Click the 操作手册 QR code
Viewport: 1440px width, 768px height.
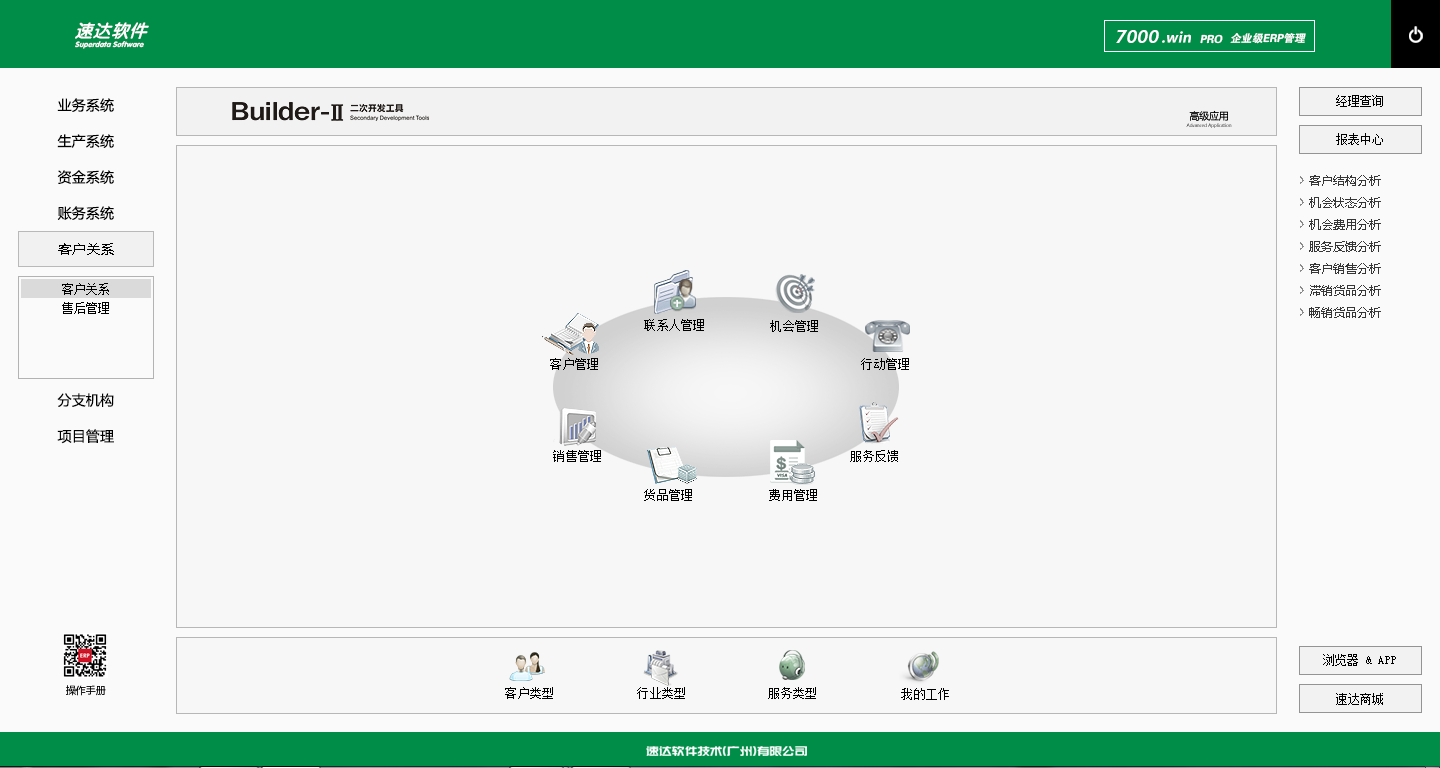point(85,656)
